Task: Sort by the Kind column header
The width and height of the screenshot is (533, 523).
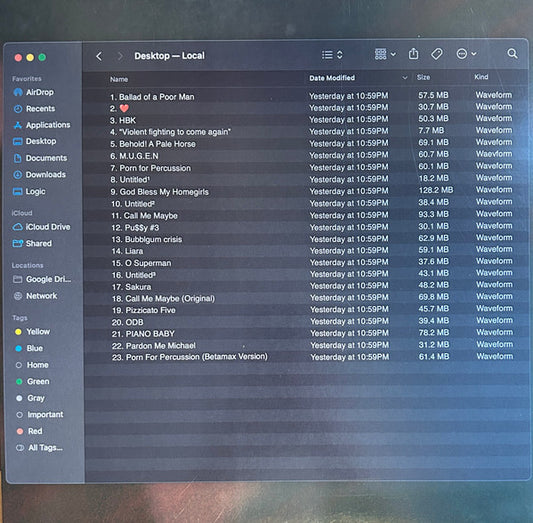Action: click(x=481, y=77)
